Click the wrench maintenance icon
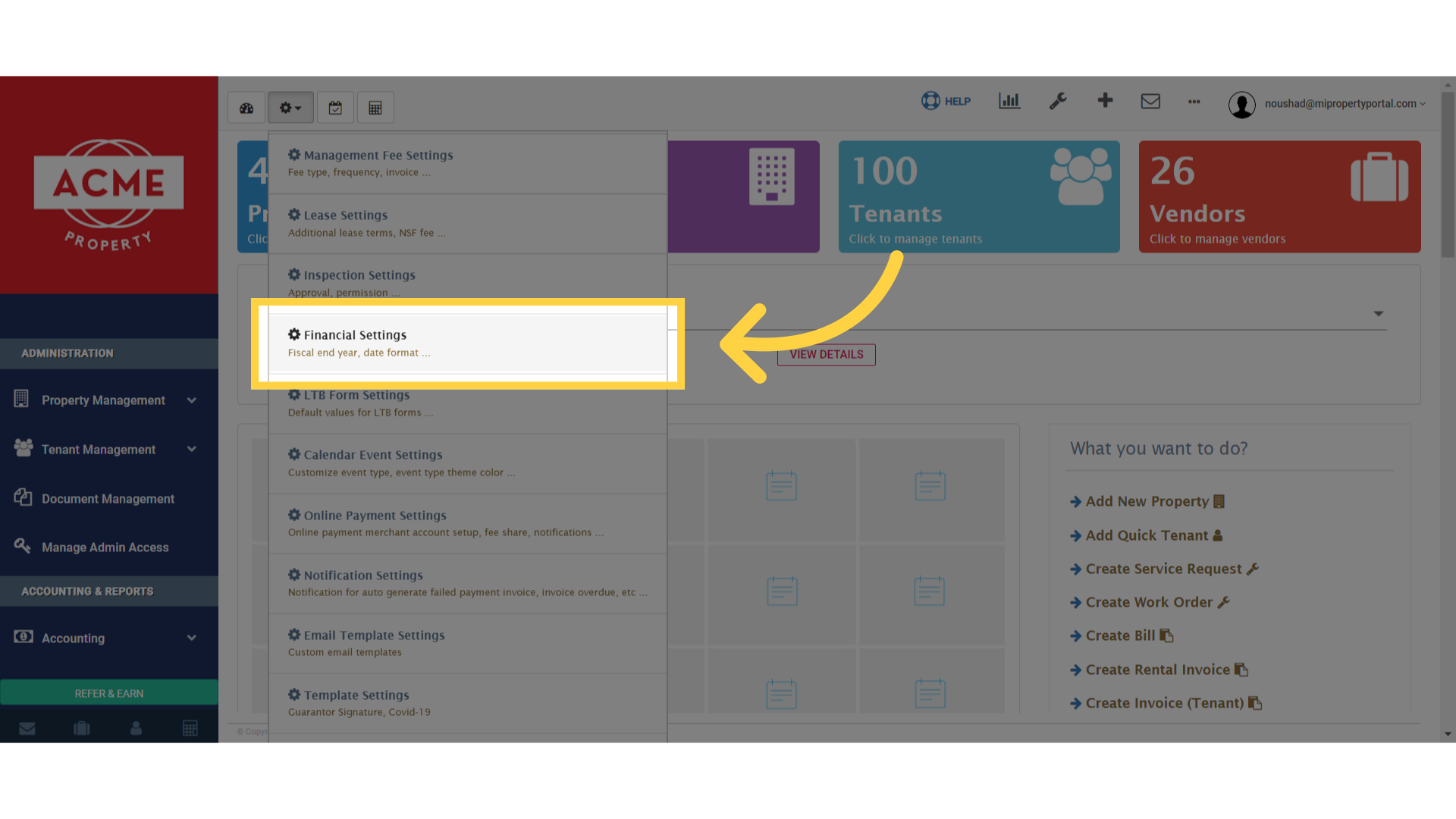 pyautogui.click(x=1058, y=101)
